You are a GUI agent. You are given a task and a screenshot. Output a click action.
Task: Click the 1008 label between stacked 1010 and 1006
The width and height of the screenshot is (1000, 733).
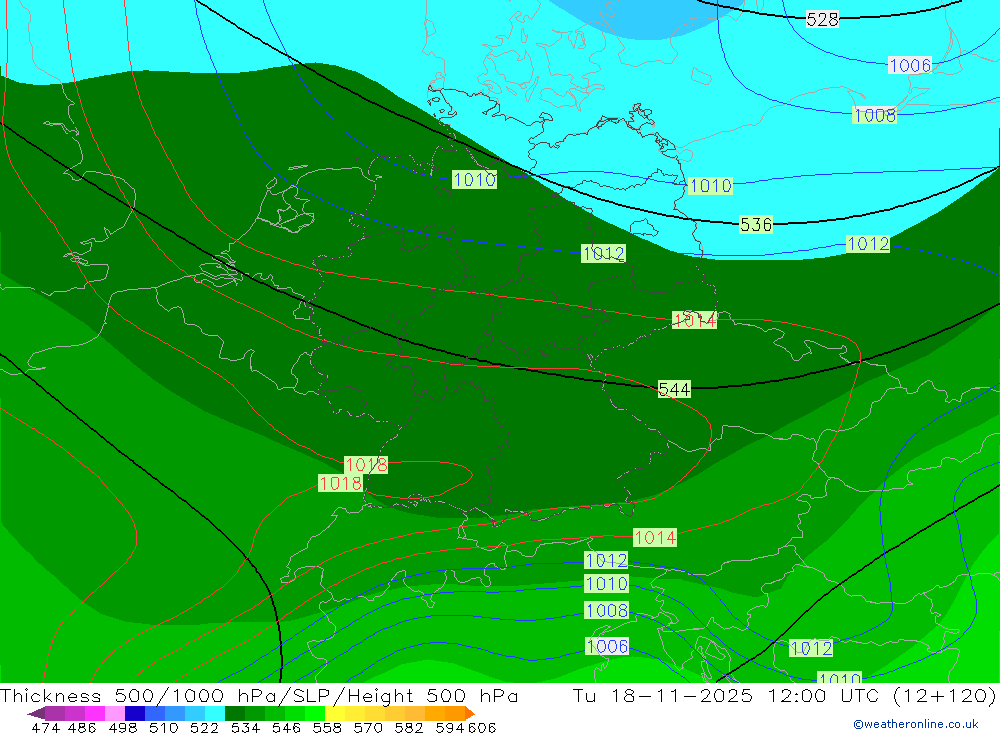pyautogui.click(x=607, y=611)
